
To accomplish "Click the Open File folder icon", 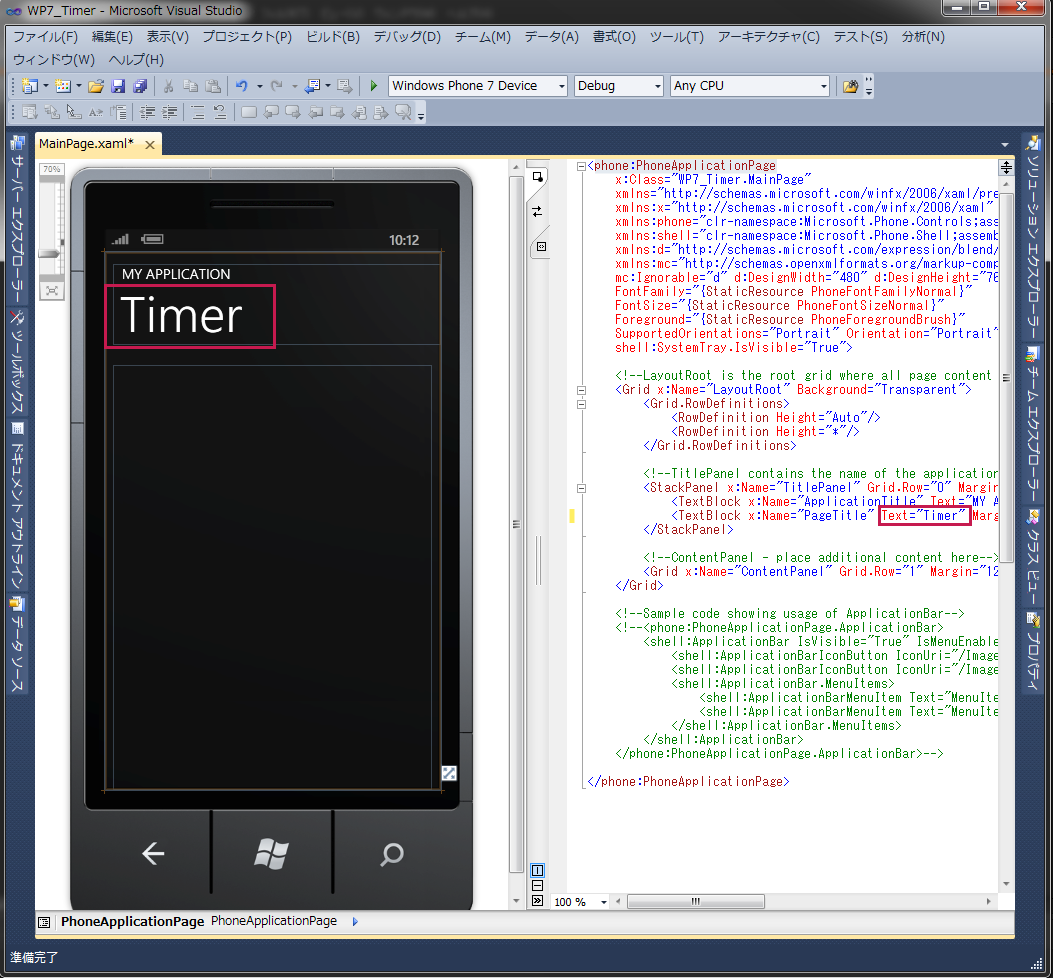I will [x=96, y=86].
